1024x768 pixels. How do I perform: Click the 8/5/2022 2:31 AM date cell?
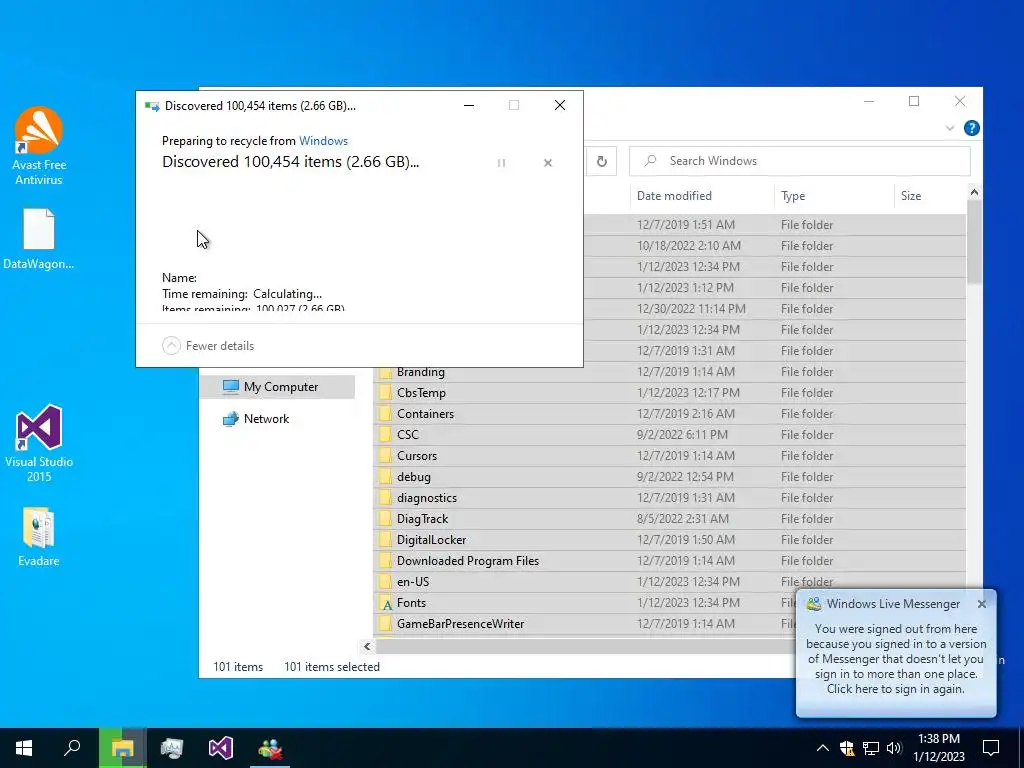click(x=682, y=519)
